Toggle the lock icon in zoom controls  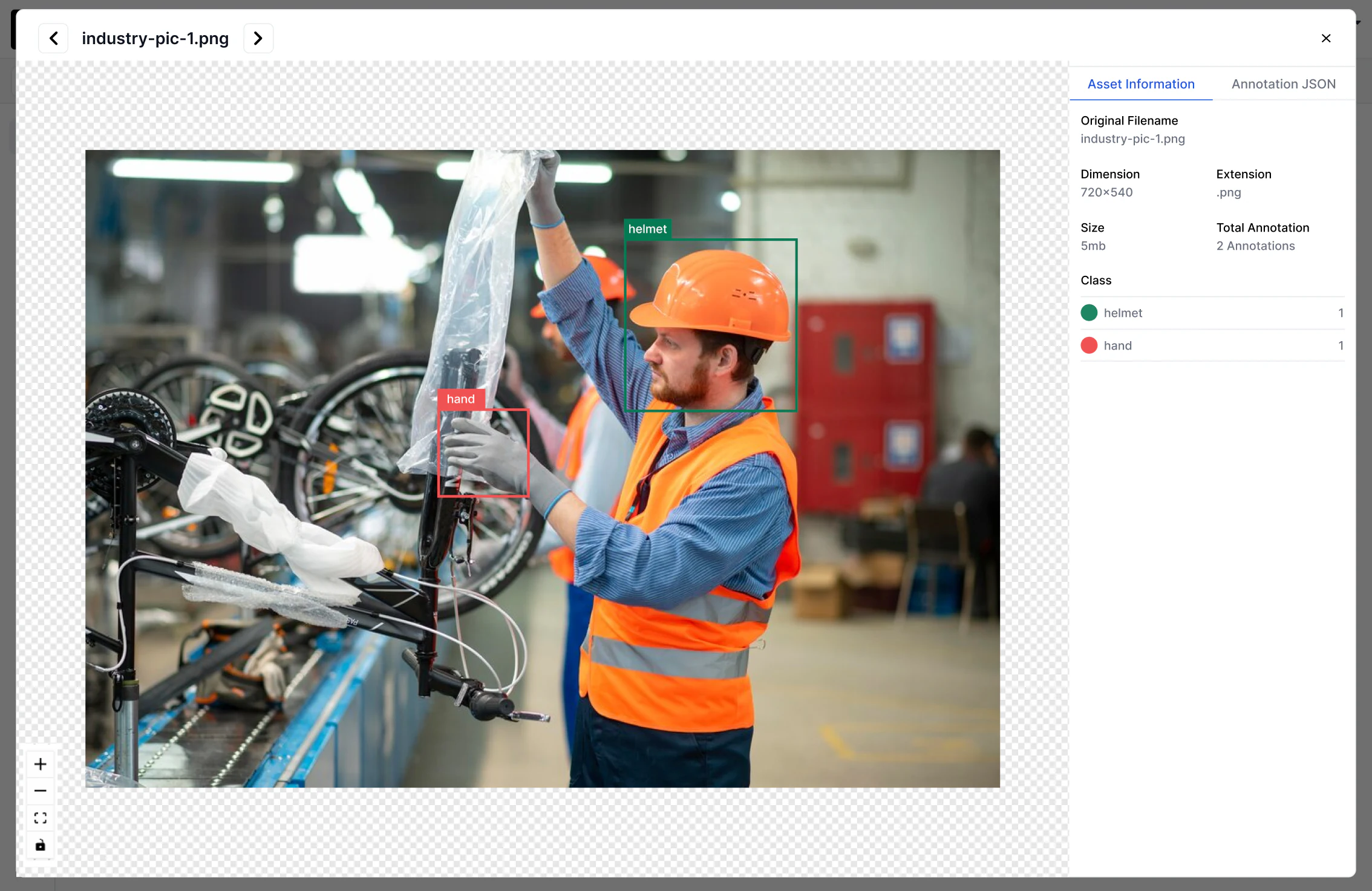pos(41,845)
